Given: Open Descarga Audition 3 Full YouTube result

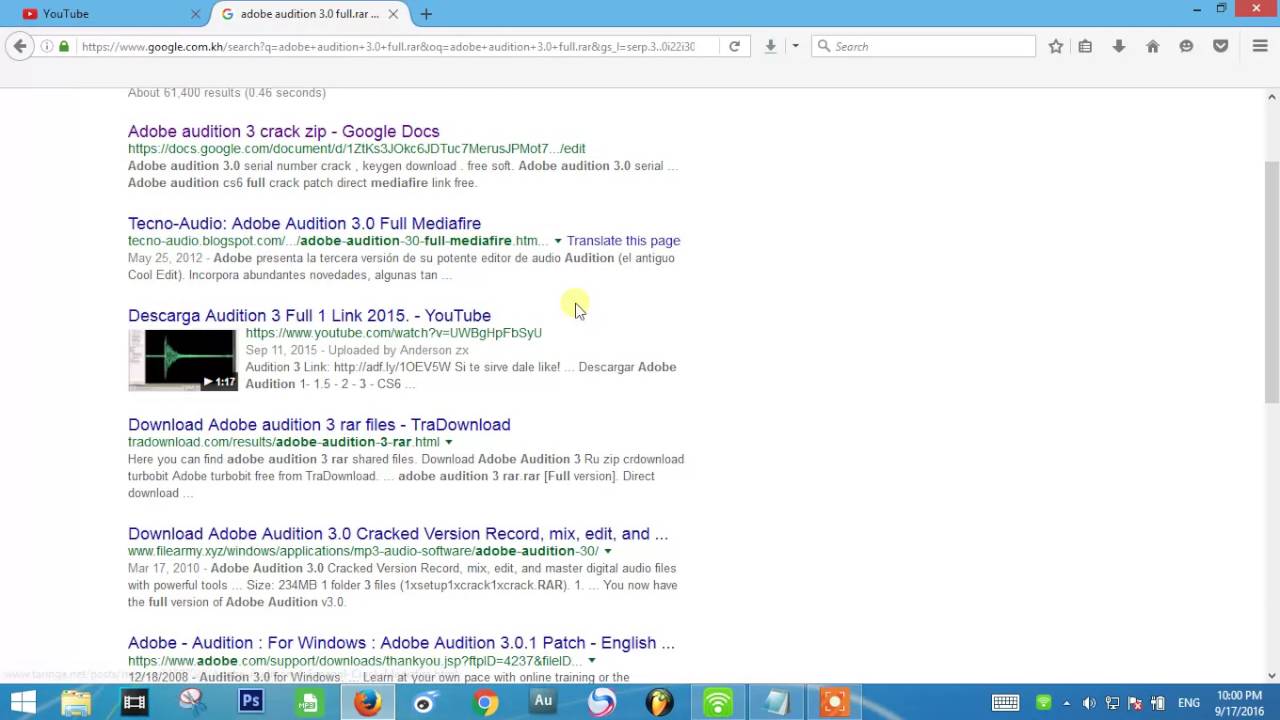Looking at the screenshot, I should (309, 315).
